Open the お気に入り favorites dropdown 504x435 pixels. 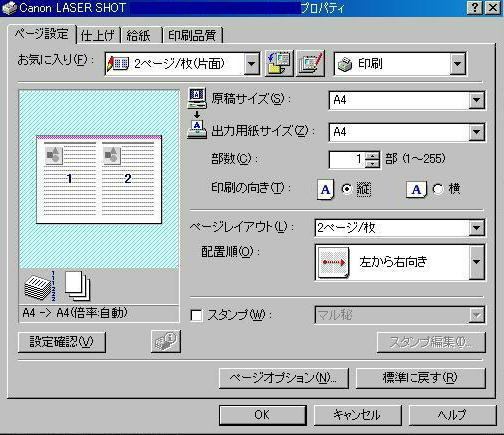(x=252, y=63)
